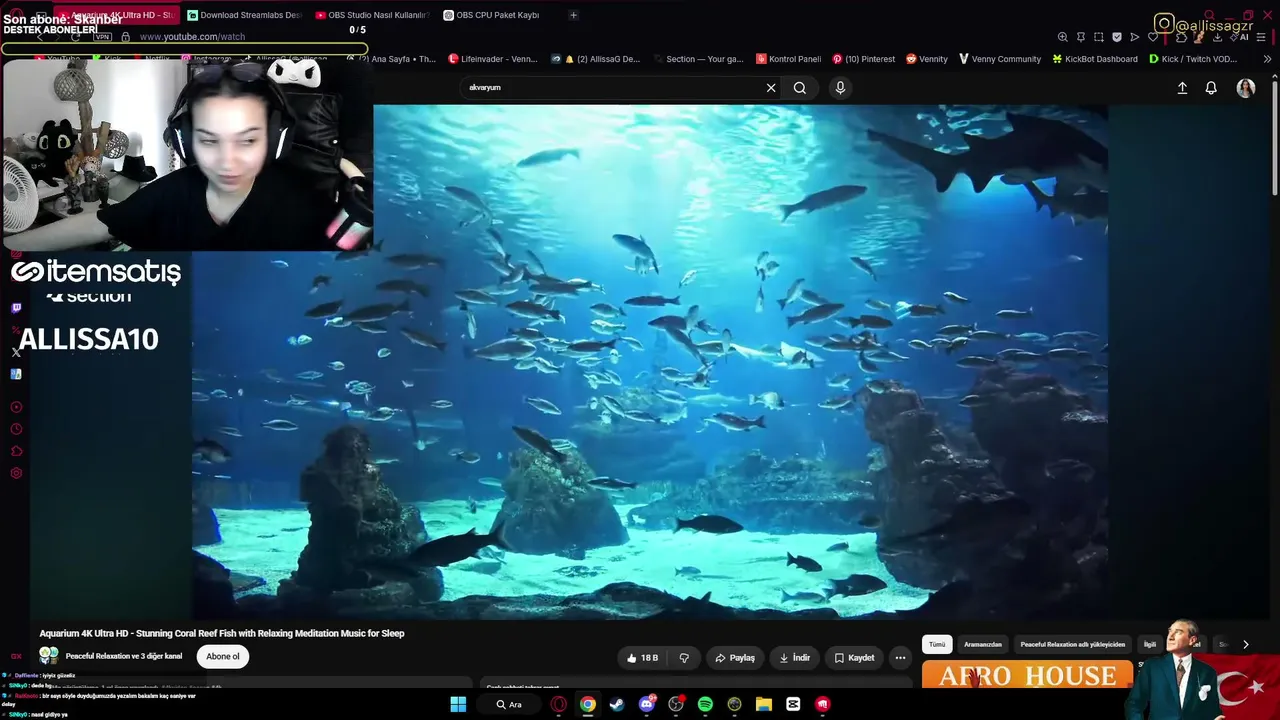Expand hidden bookmarks with chevron

[x=1267, y=59]
